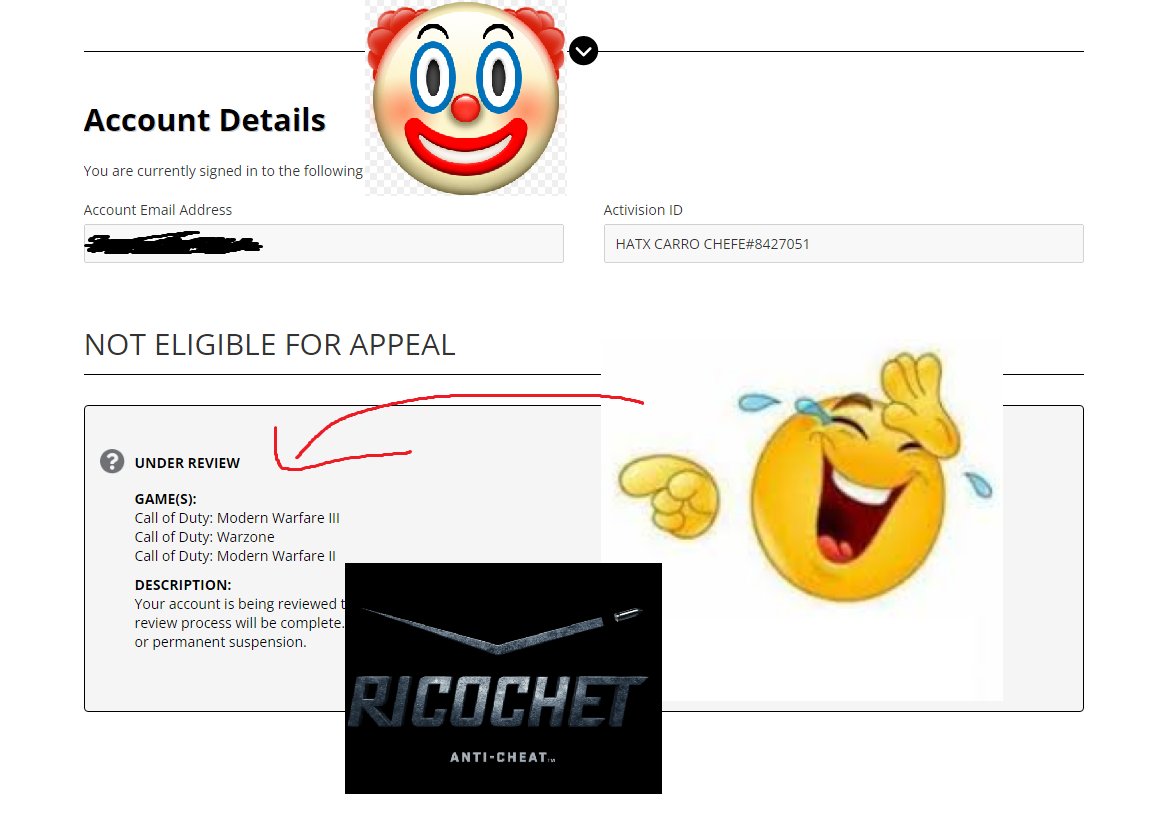Click the Activision ID field

pyautogui.click(x=844, y=243)
